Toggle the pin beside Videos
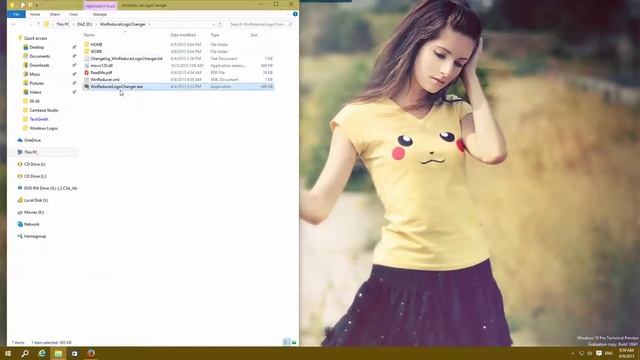The image size is (640, 360). pos(74,92)
